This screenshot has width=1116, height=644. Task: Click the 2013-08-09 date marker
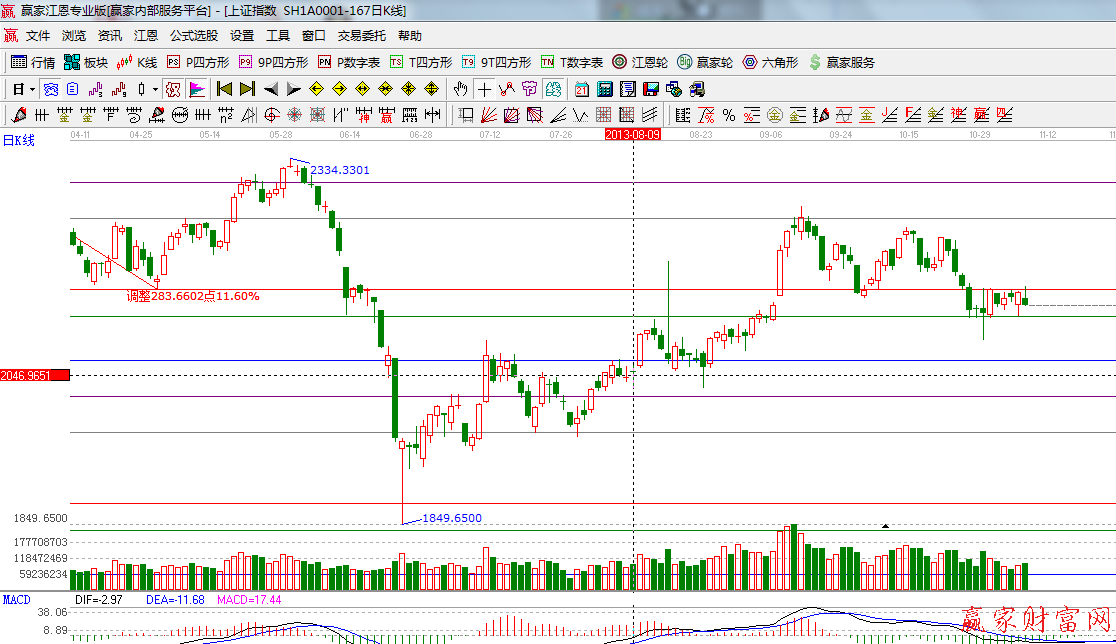click(633, 133)
